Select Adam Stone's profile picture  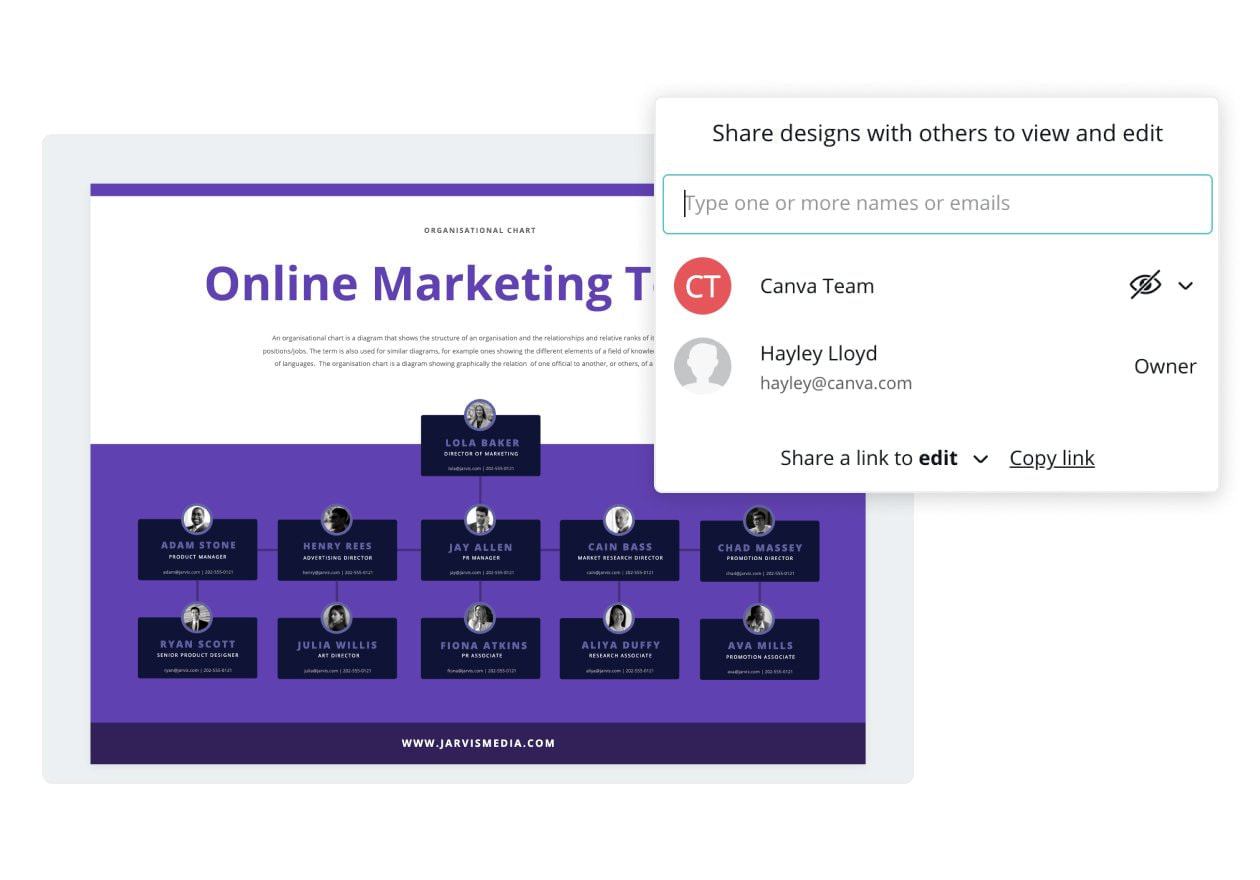tap(197, 519)
